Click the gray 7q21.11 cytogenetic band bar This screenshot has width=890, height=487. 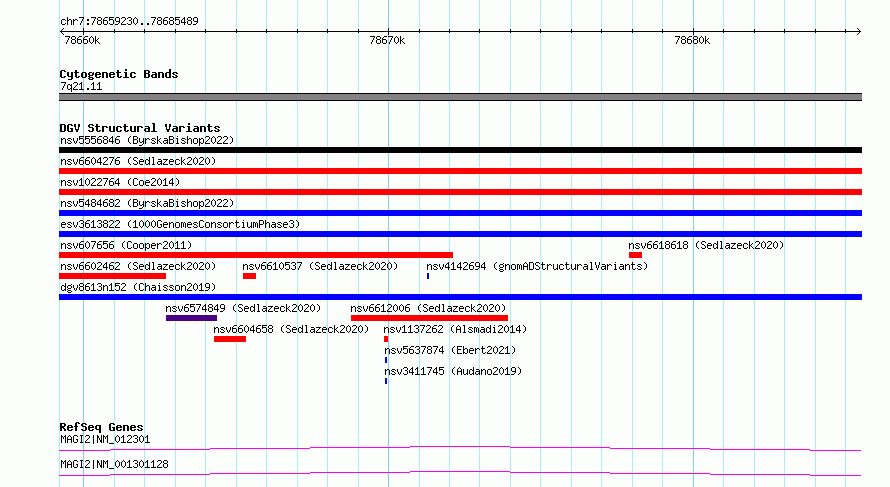pos(460,97)
